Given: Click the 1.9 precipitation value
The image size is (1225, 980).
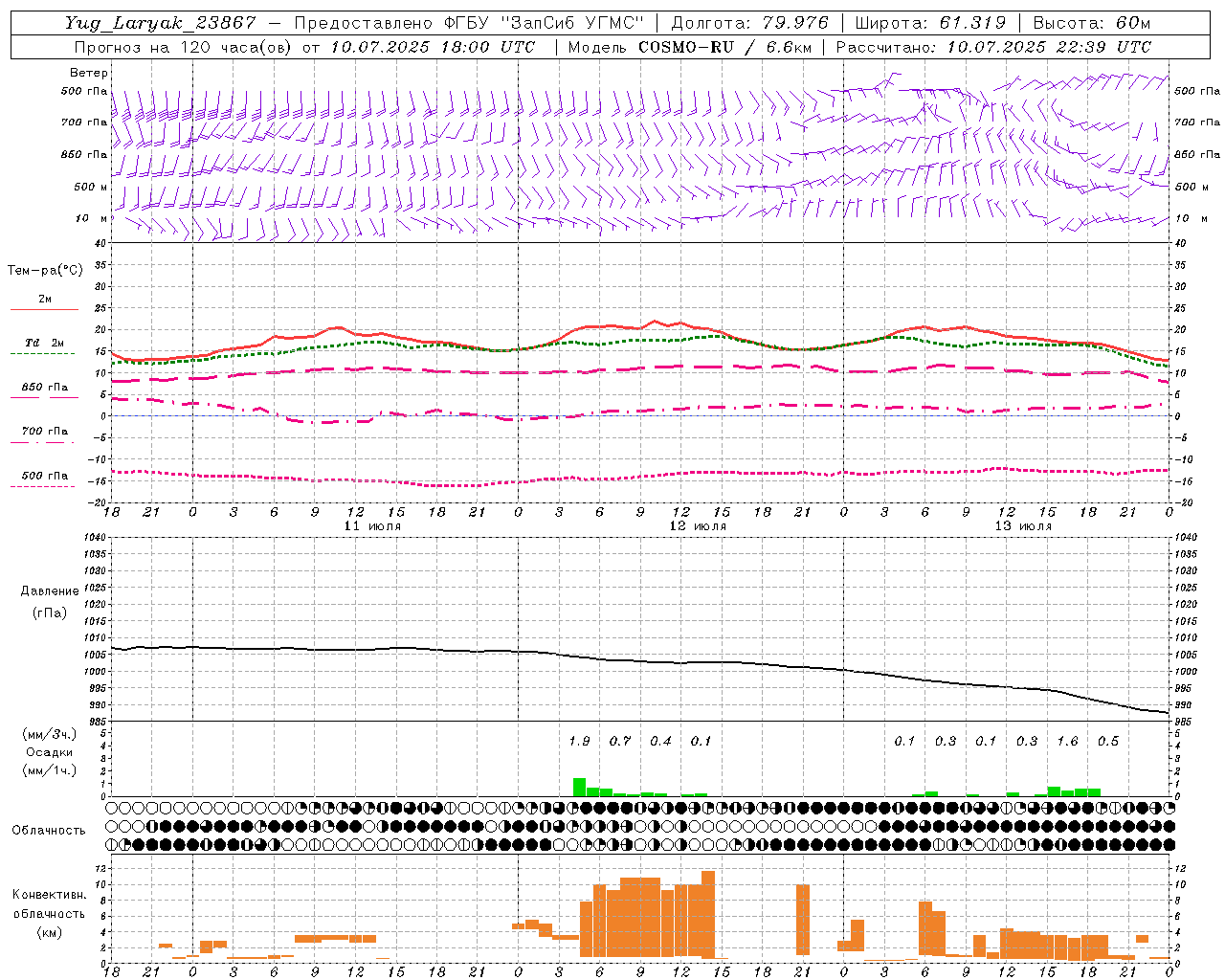Looking at the screenshot, I should (579, 741).
